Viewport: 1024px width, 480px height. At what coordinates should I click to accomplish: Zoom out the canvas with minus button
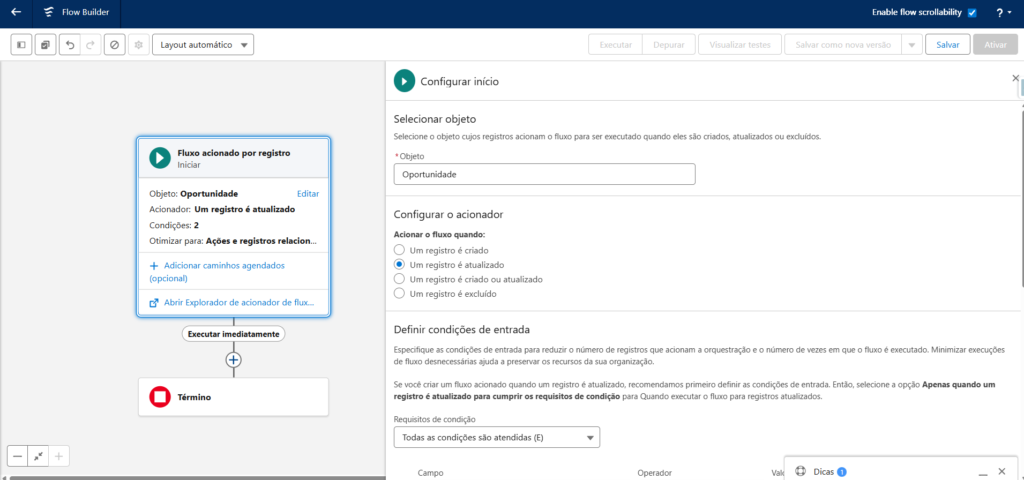17,456
